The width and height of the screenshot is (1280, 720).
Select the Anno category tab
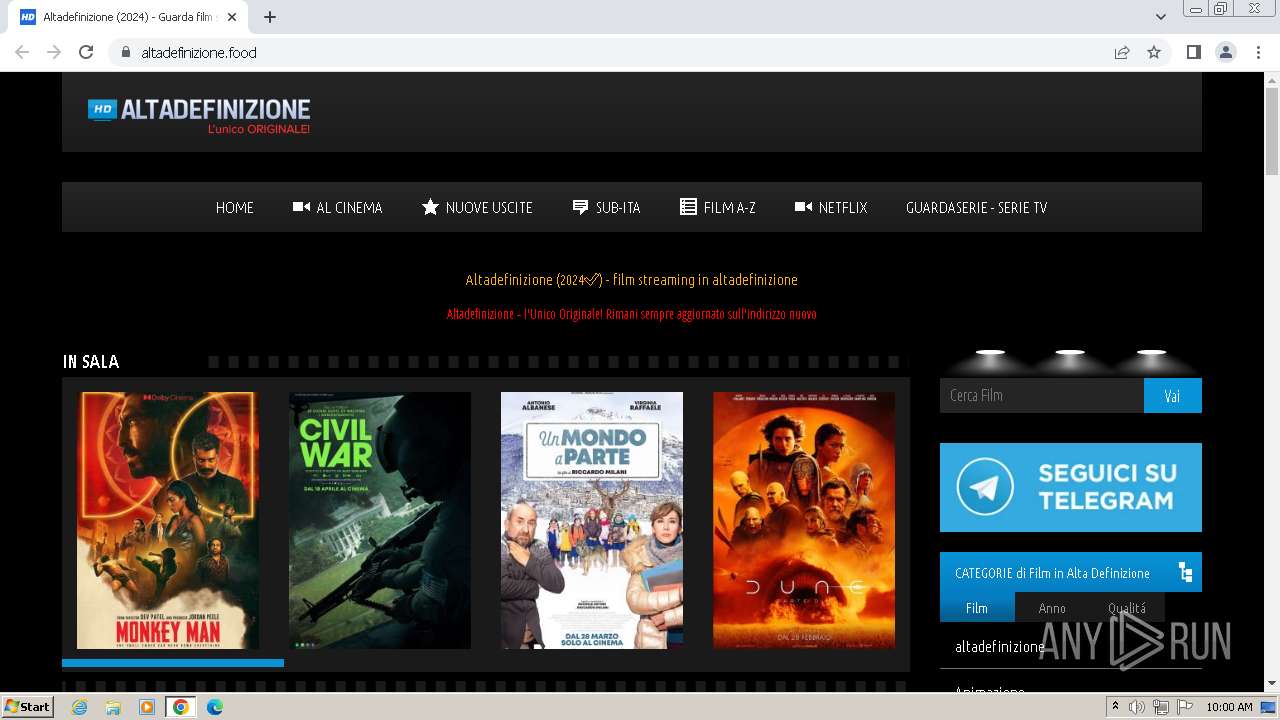(x=1052, y=608)
